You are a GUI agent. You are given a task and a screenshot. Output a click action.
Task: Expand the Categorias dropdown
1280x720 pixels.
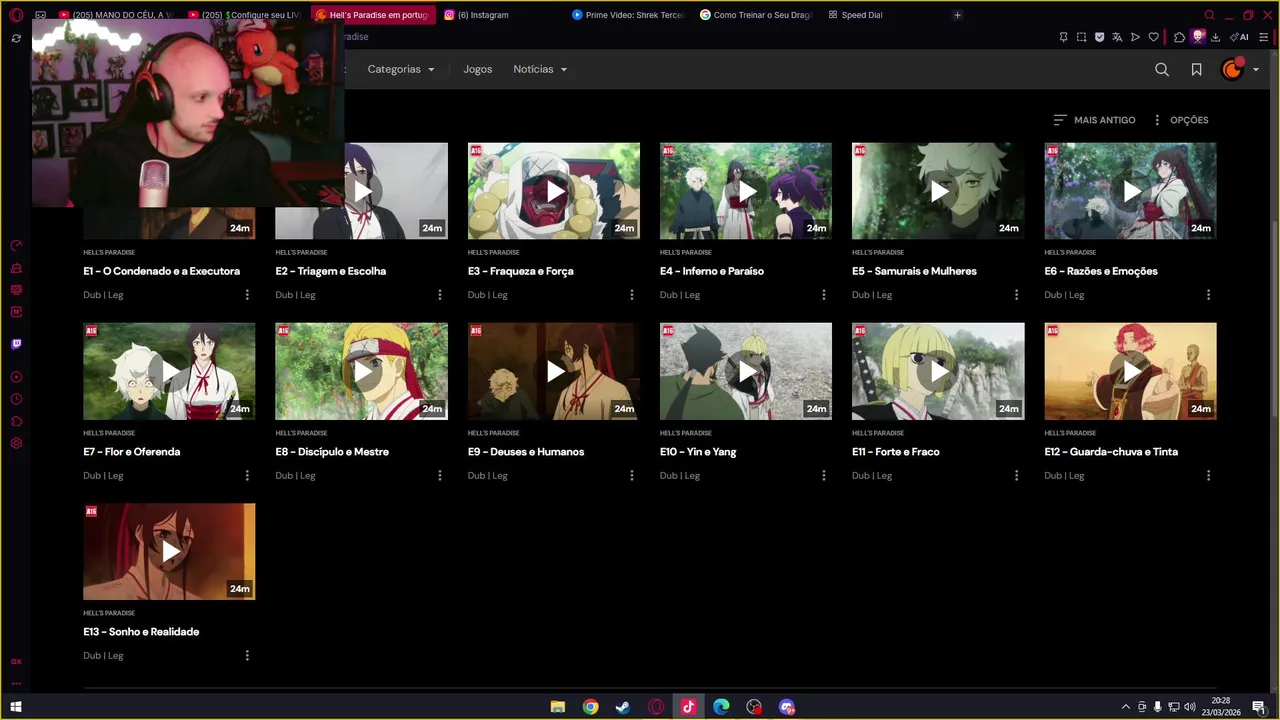pyautogui.click(x=401, y=69)
